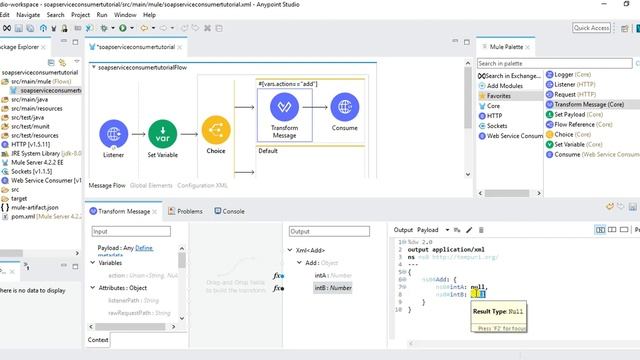Viewport: 640px width, 360px height.
Task: Click the Open Perspective icon near Quick Access
Action: tap(624, 28)
